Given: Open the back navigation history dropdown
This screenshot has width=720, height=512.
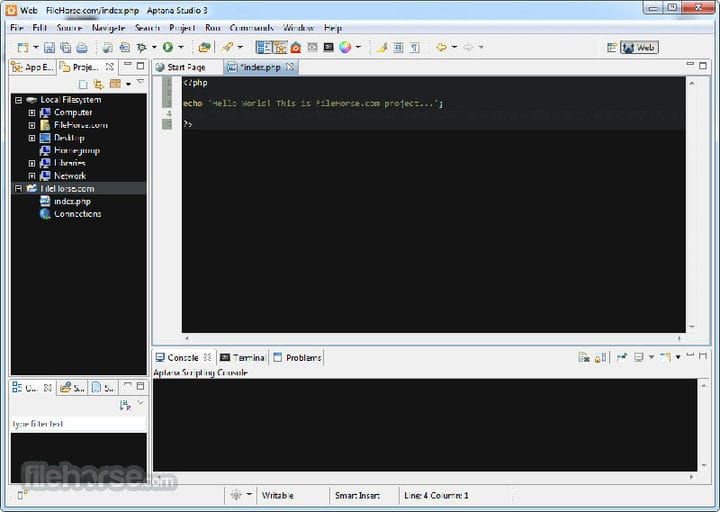Looking at the screenshot, I should click(454, 47).
